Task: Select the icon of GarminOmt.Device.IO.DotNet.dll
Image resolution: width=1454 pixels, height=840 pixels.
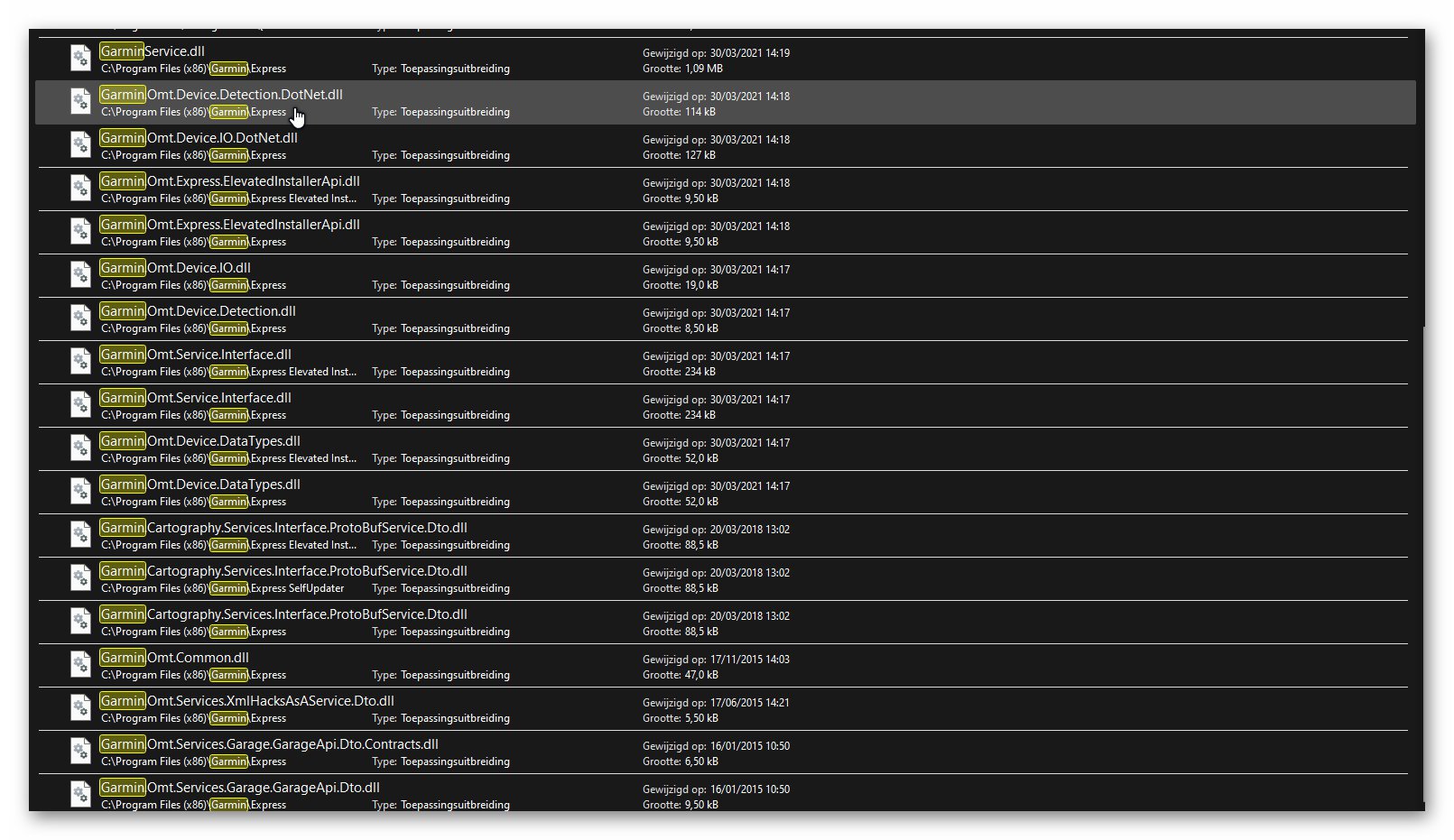Action: (80, 145)
